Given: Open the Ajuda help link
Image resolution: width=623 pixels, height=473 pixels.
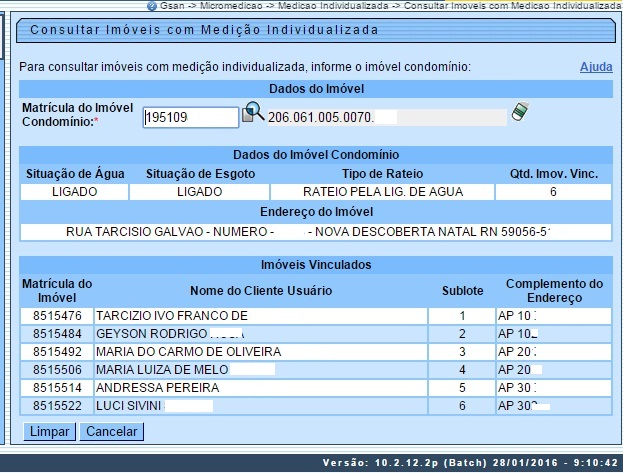Looking at the screenshot, I should pyautogui.click(x=596, y=67).
